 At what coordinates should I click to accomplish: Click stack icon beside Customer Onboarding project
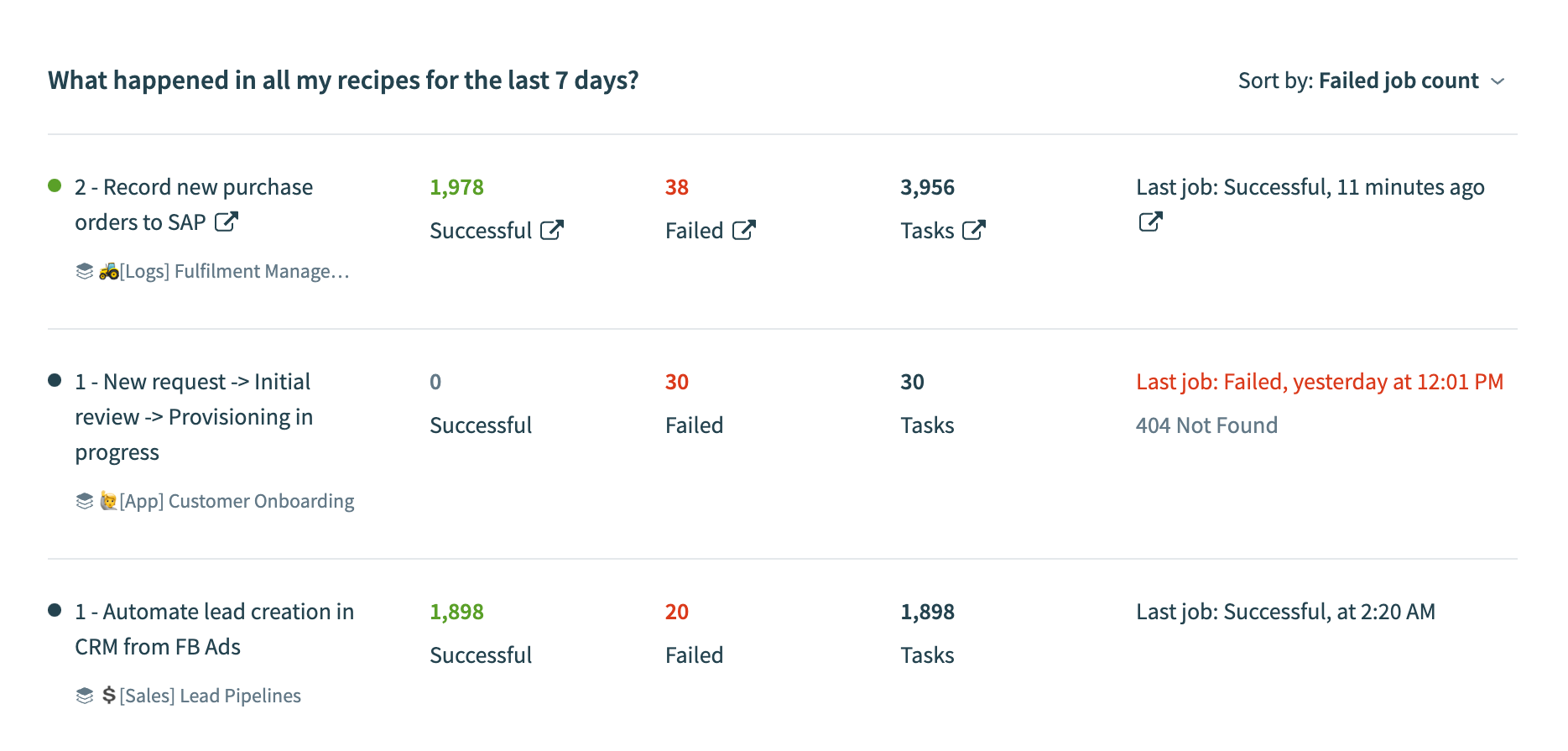85,502
